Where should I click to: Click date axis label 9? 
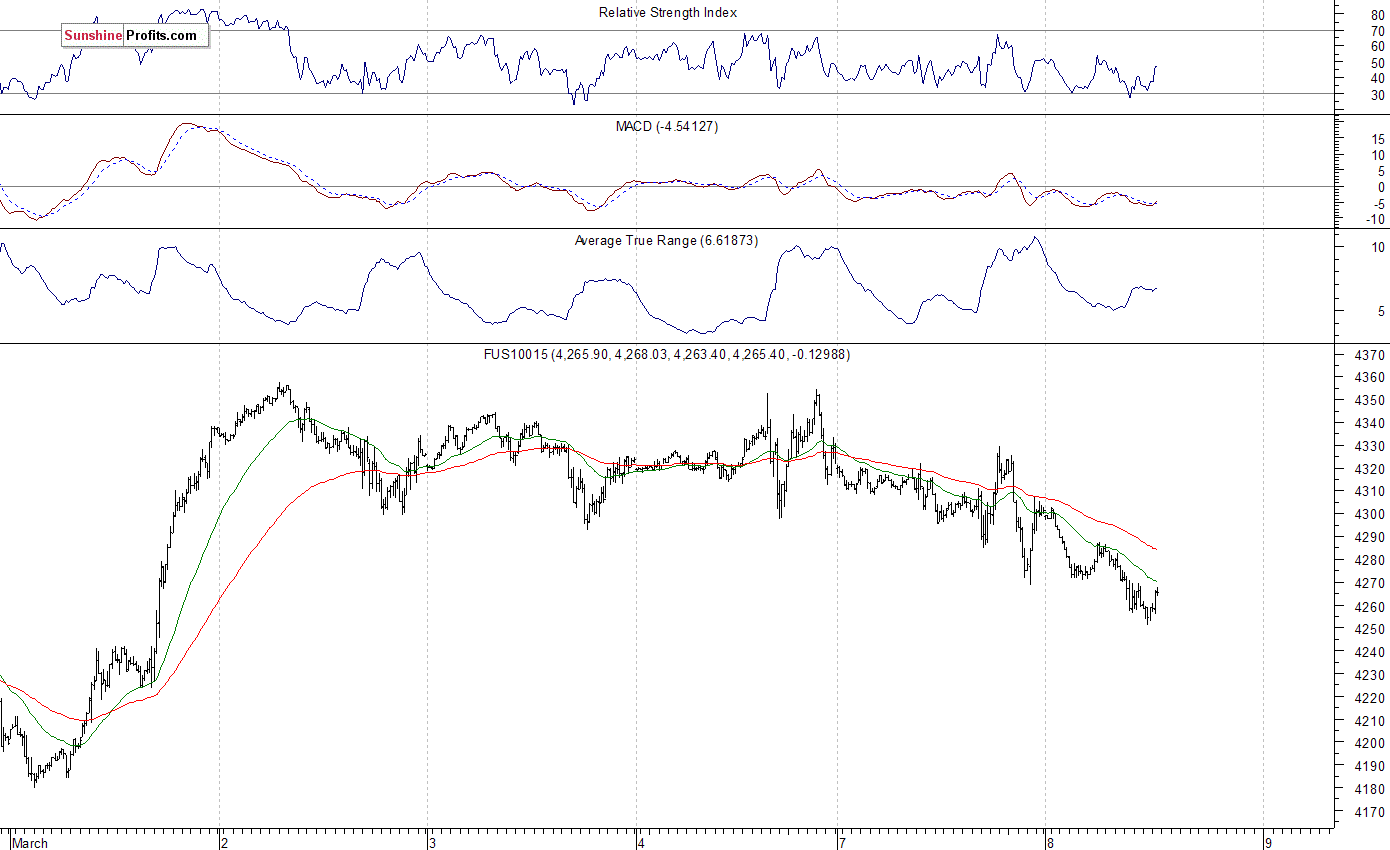click(1267, 843)
